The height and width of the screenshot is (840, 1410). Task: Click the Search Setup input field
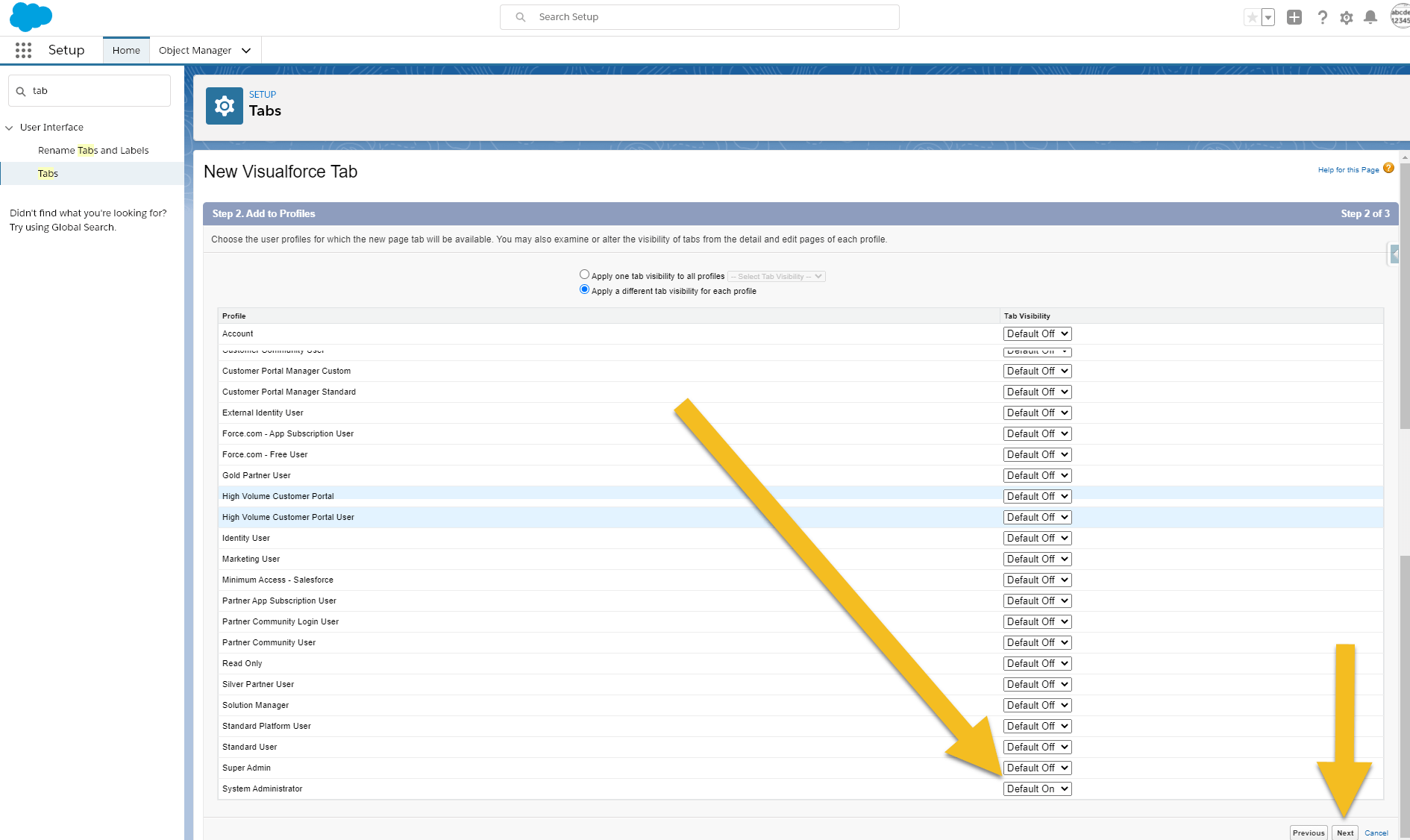[x=699, y=16]
